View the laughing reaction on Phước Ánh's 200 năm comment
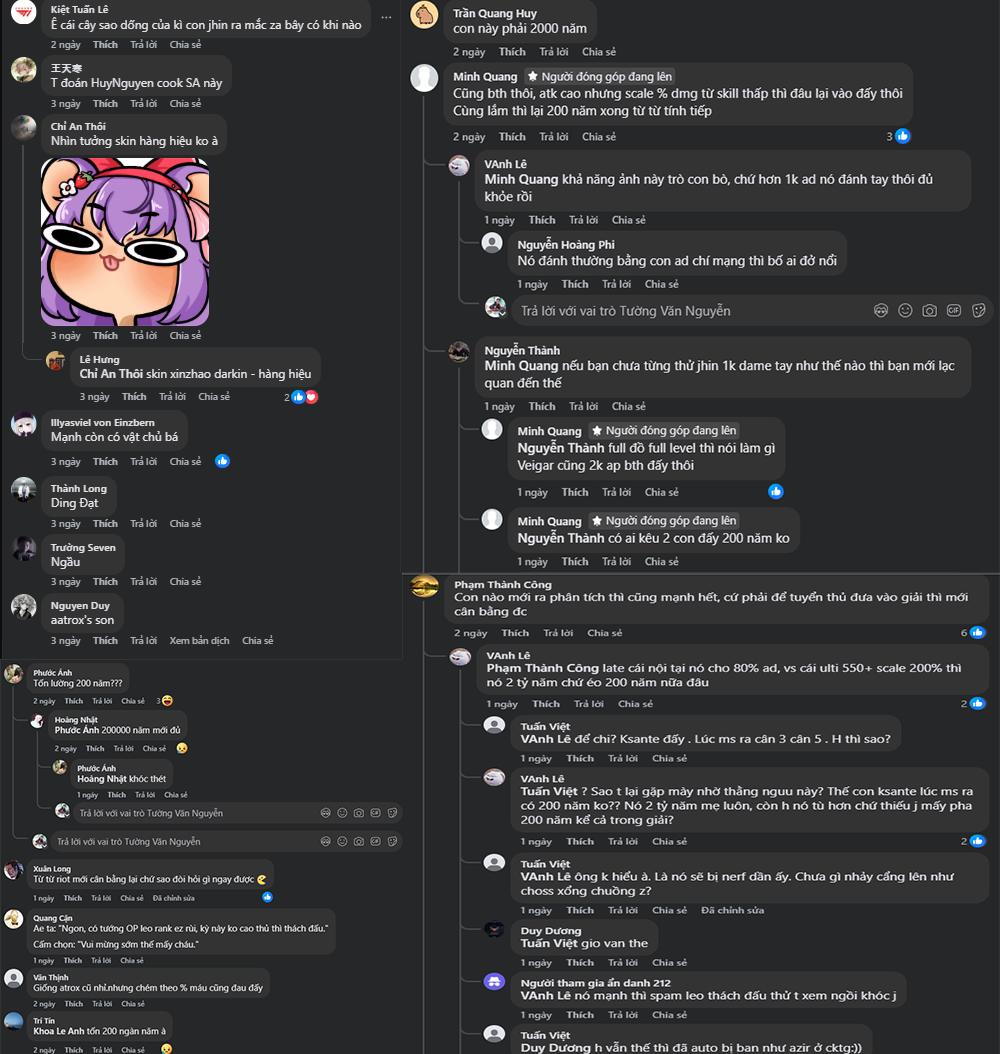The height and width of the screenshot is (1054, 1000). 165,701
